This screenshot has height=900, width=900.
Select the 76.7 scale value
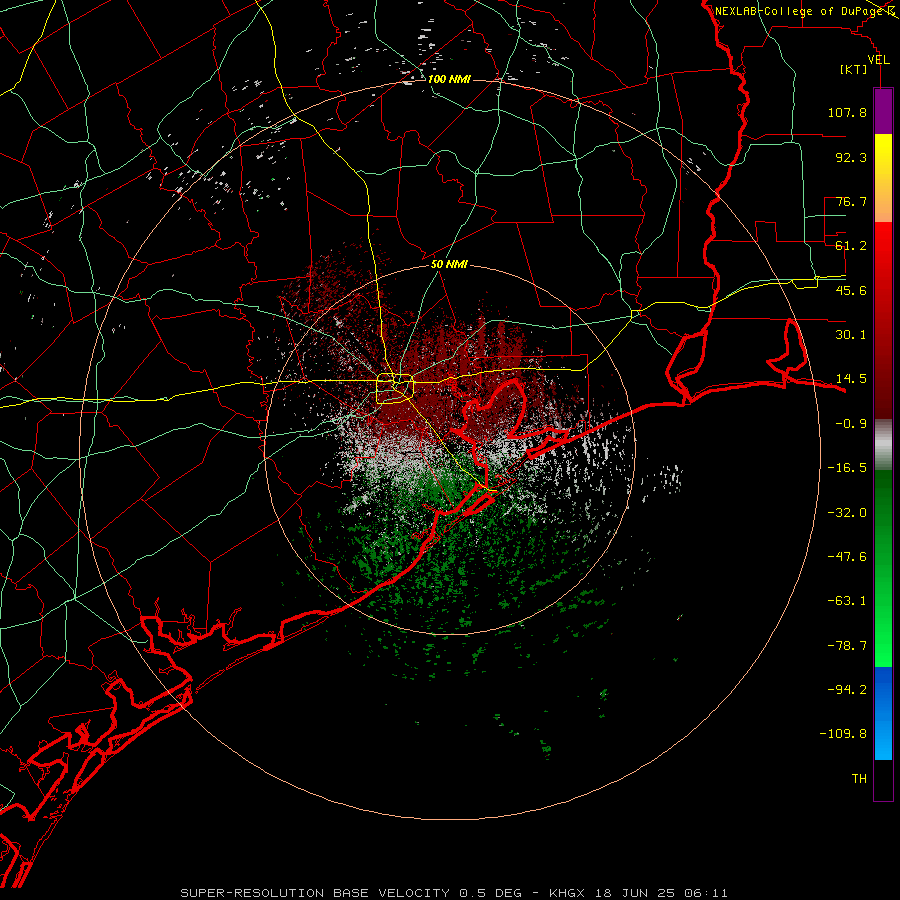tap(851, 201)
